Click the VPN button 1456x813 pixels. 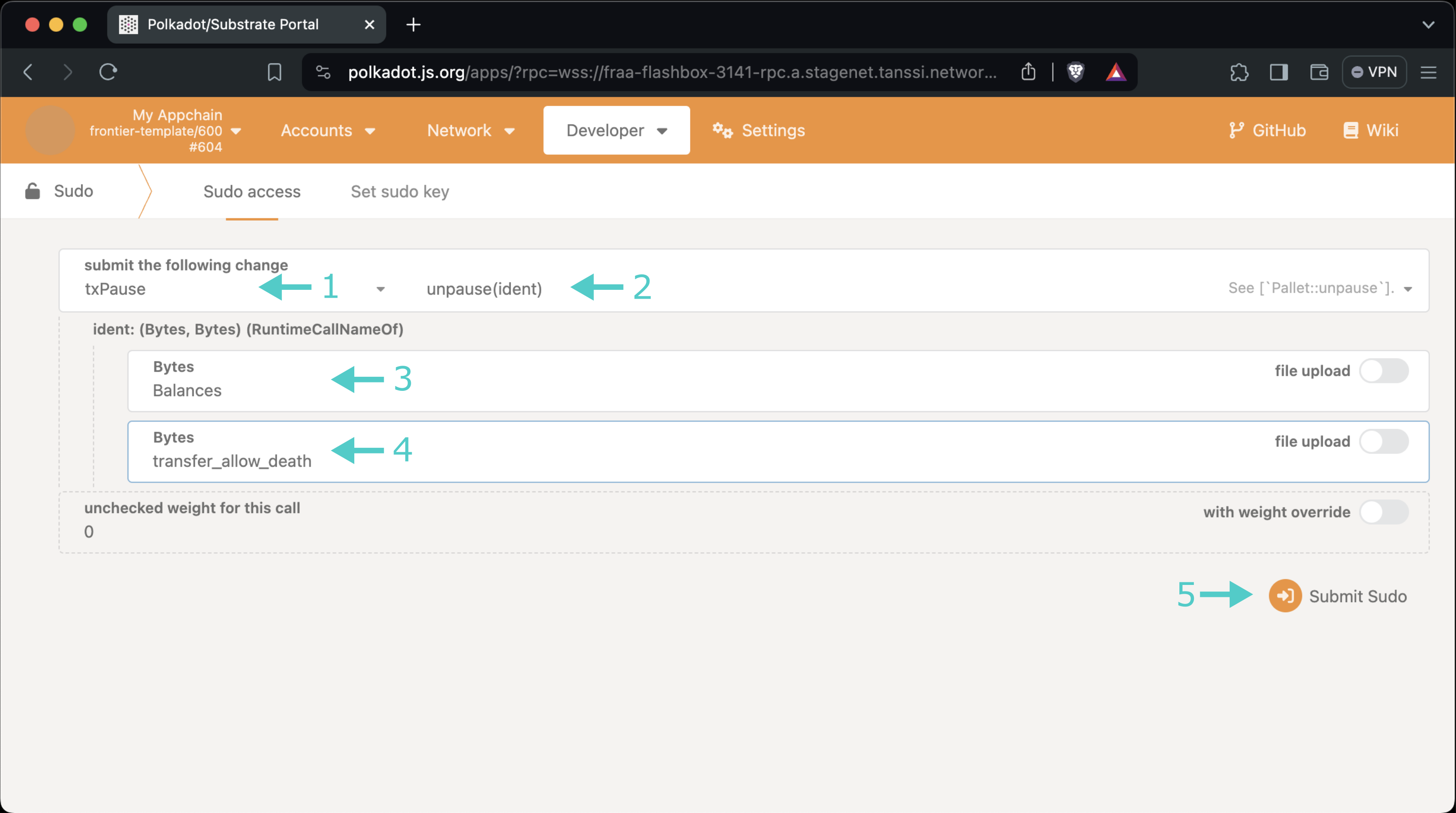click(x=1374, y=72)
